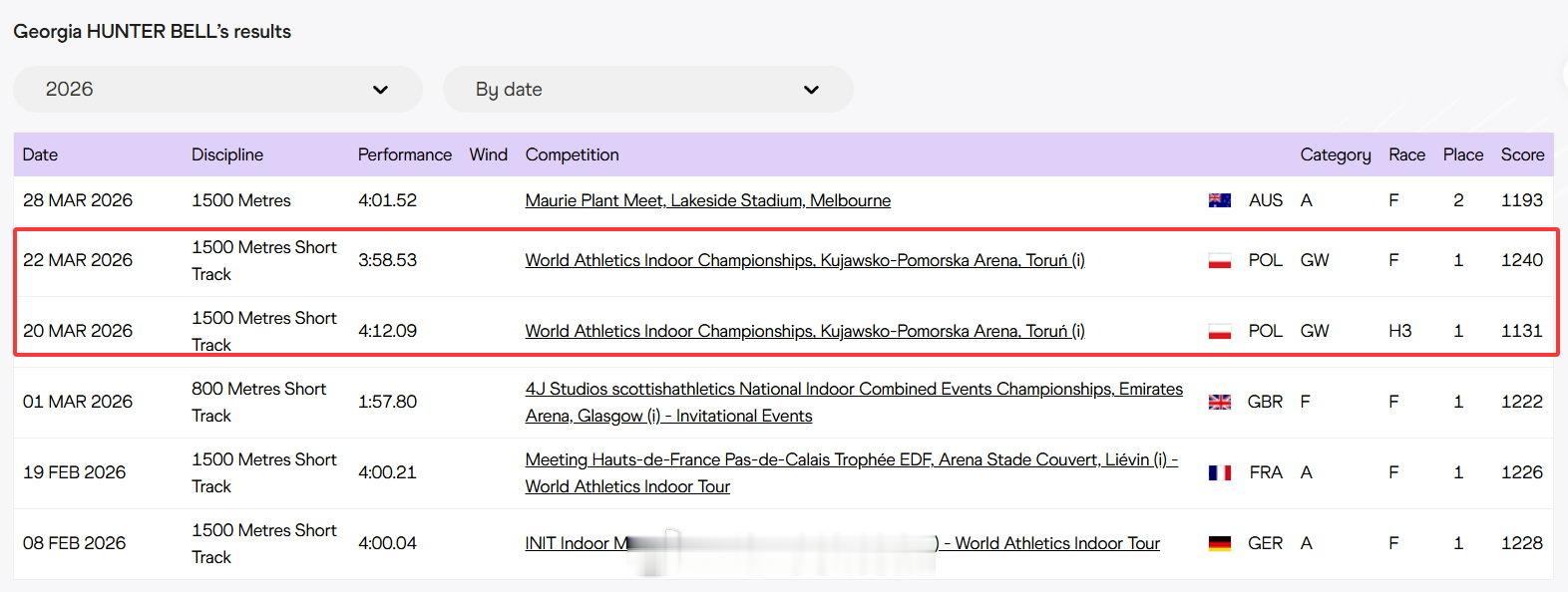Click the chevron arrow in the year selector

point(380,90)
